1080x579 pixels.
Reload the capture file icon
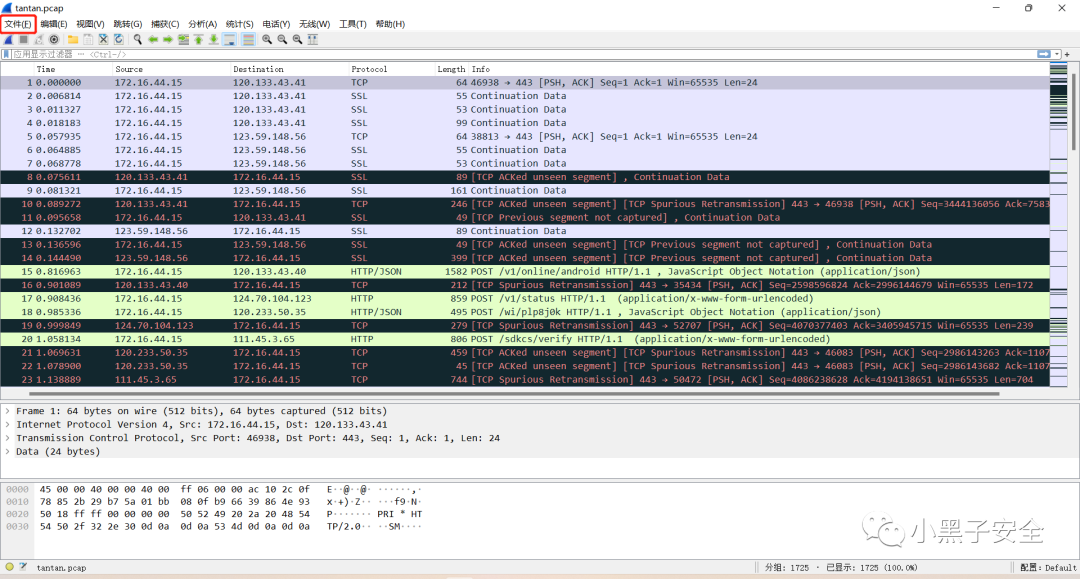118,40
